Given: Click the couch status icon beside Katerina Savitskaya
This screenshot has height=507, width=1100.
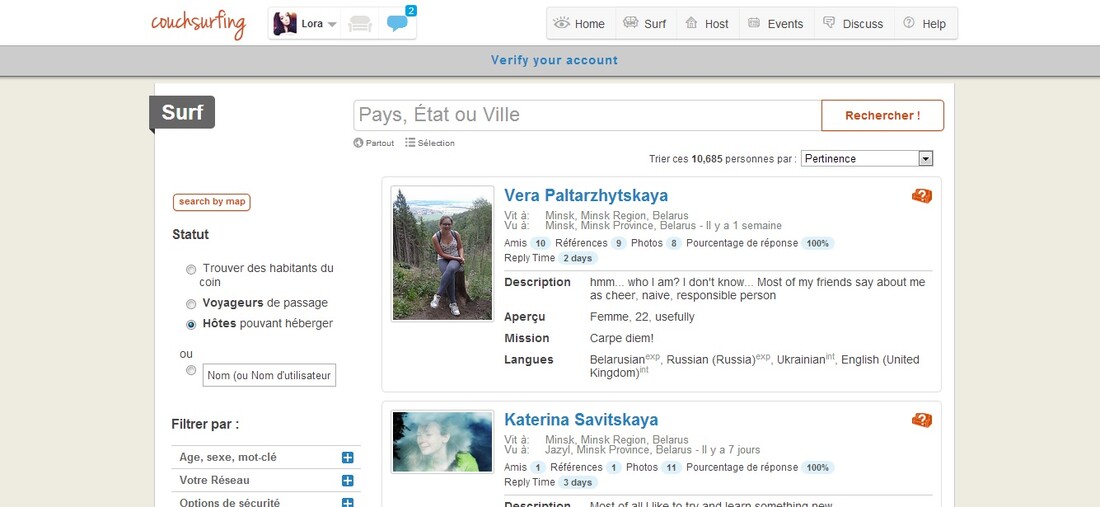Looking at the screenshot, I should (921, 420).
